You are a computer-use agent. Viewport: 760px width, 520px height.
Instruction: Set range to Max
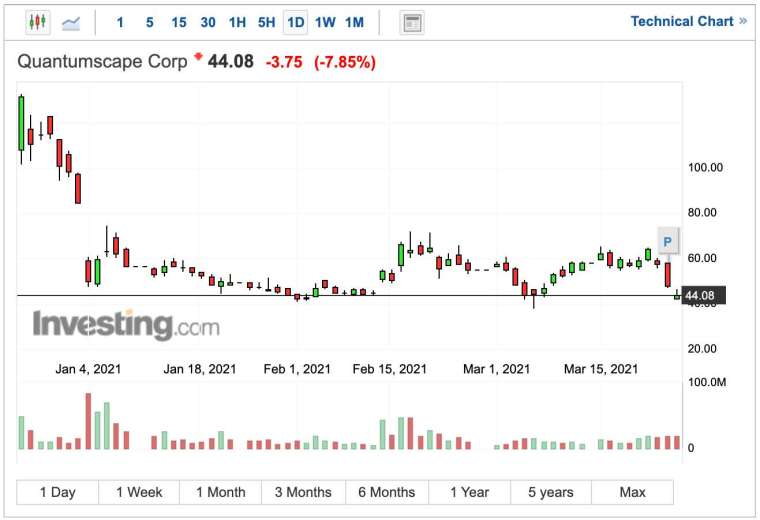633,492
